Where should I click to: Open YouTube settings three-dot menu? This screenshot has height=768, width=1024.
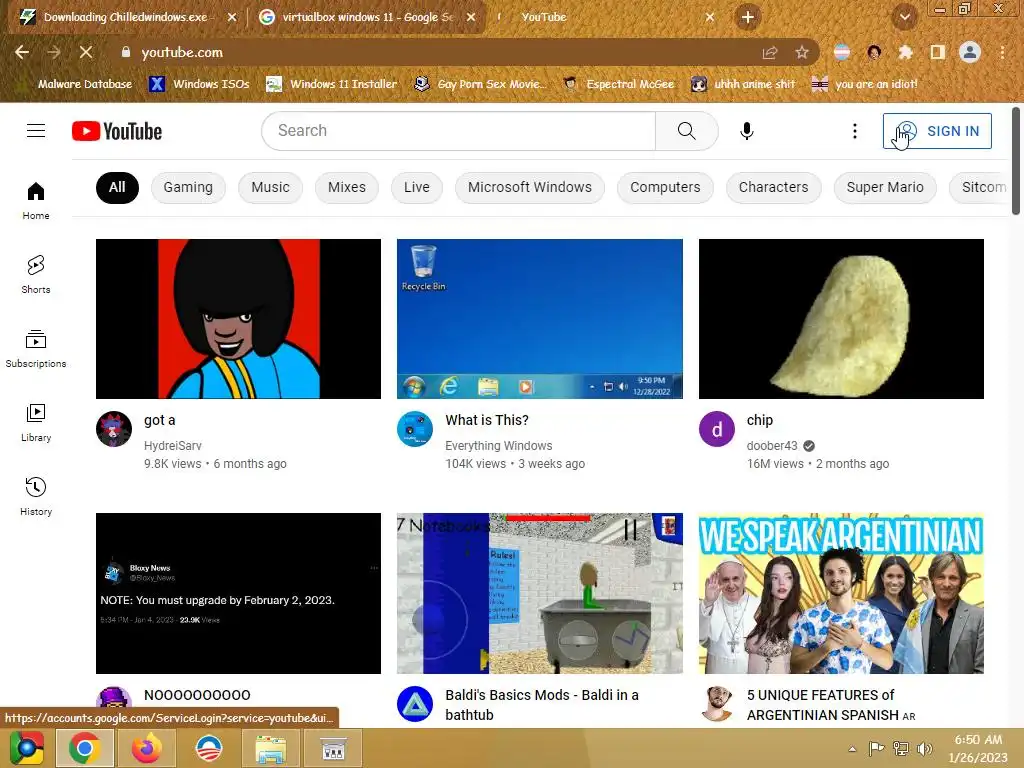(854, 131)
